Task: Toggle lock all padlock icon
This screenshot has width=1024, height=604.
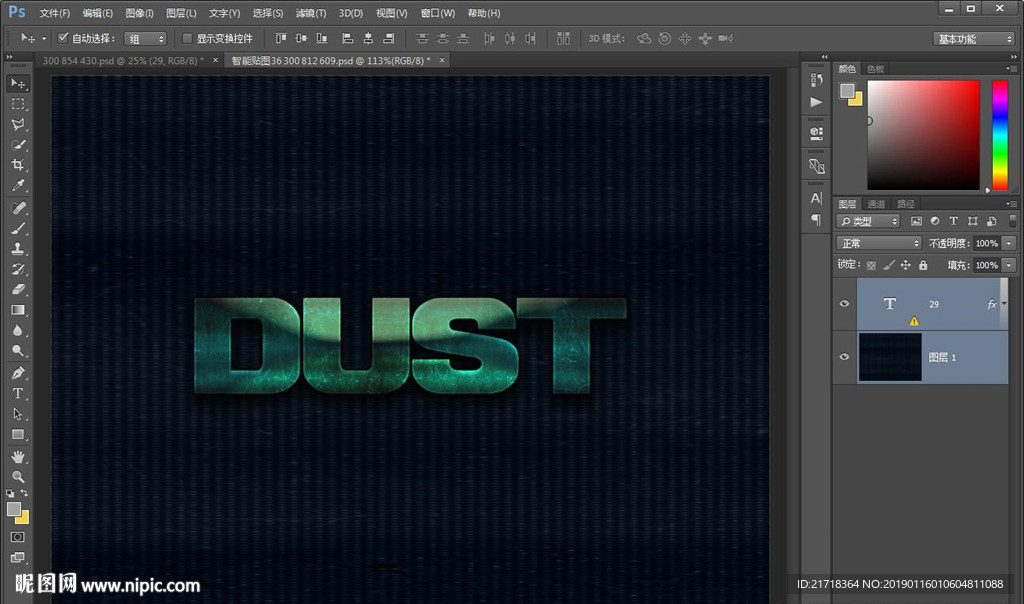Action: [x=923, y=265]
